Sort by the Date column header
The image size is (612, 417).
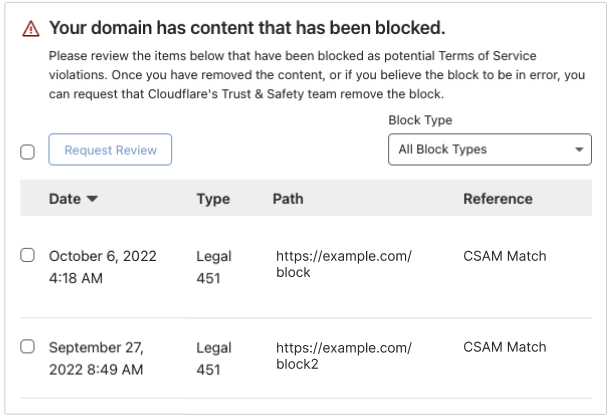pyautogui.click(x=65, y=199)
